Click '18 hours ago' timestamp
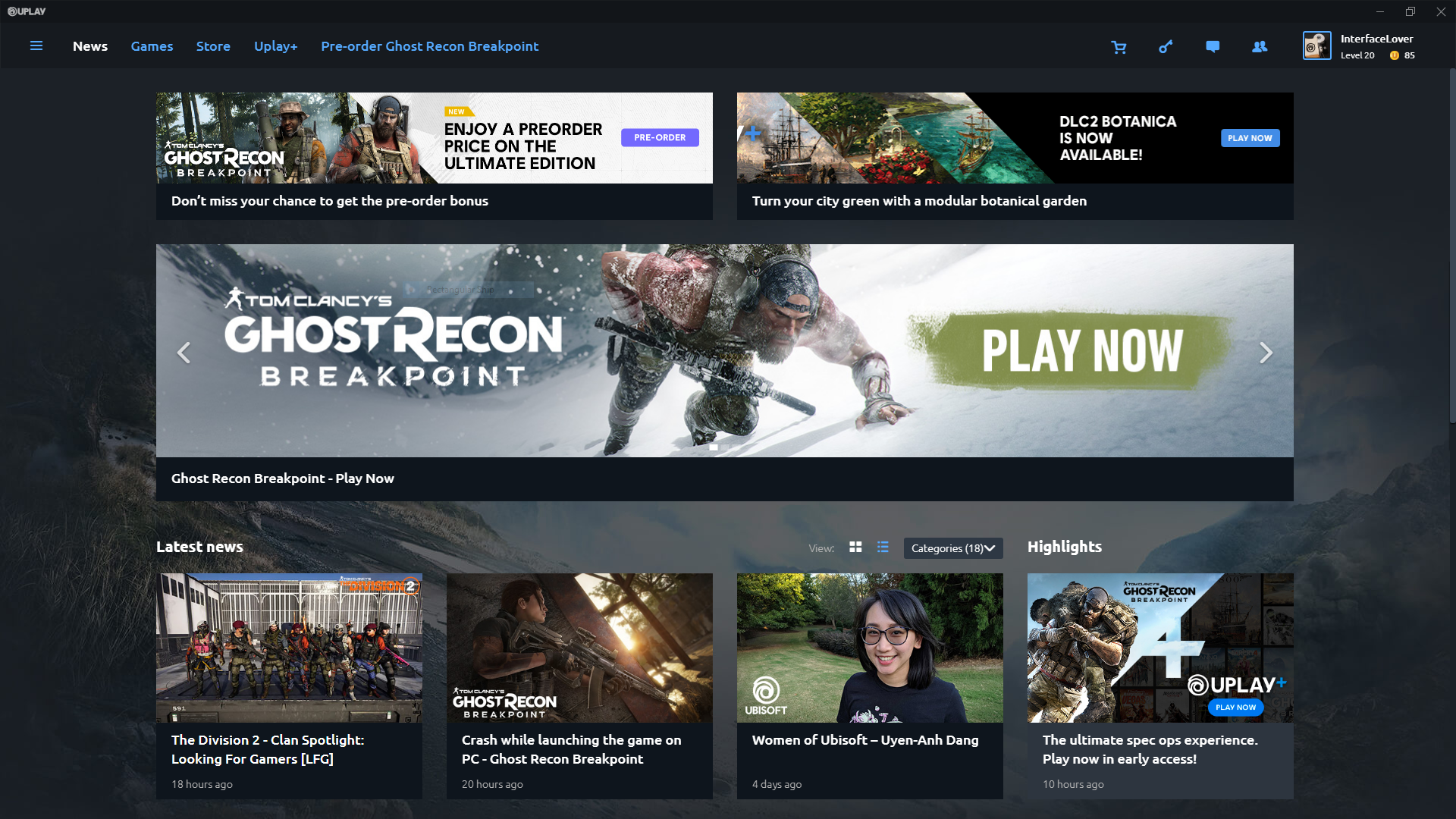This screenshot has width=1456, height=819. [x=202, y=784]
